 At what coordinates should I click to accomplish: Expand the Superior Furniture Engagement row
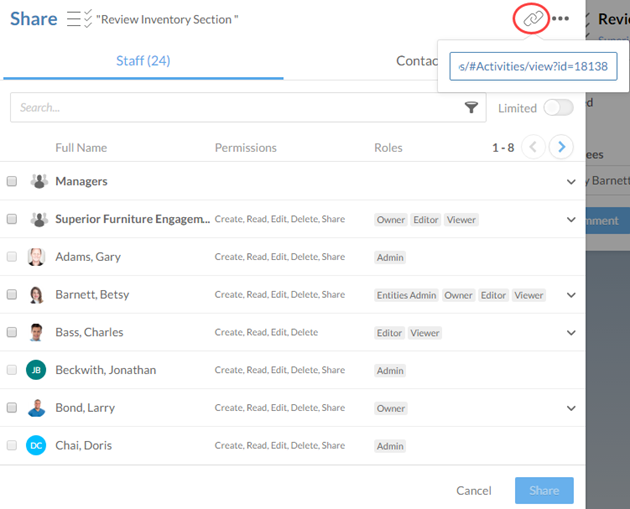click(x=571, y=220)
